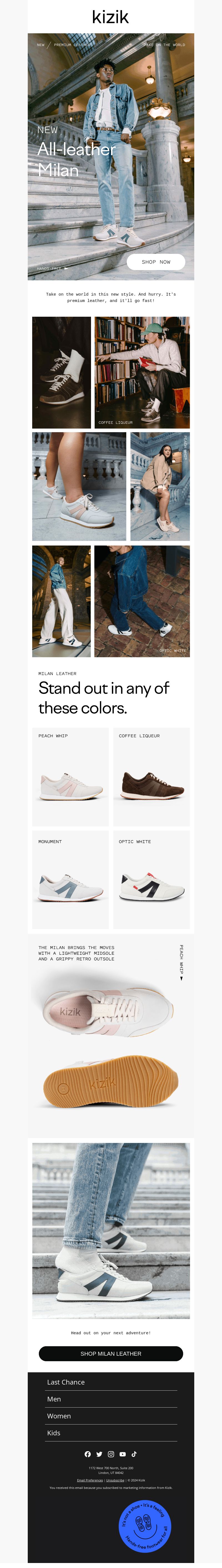Click the Coffee Liqueur bookshelf photo
Image resolution: width=222 pixels, height=1568 pixels.
tap(142, 373)
